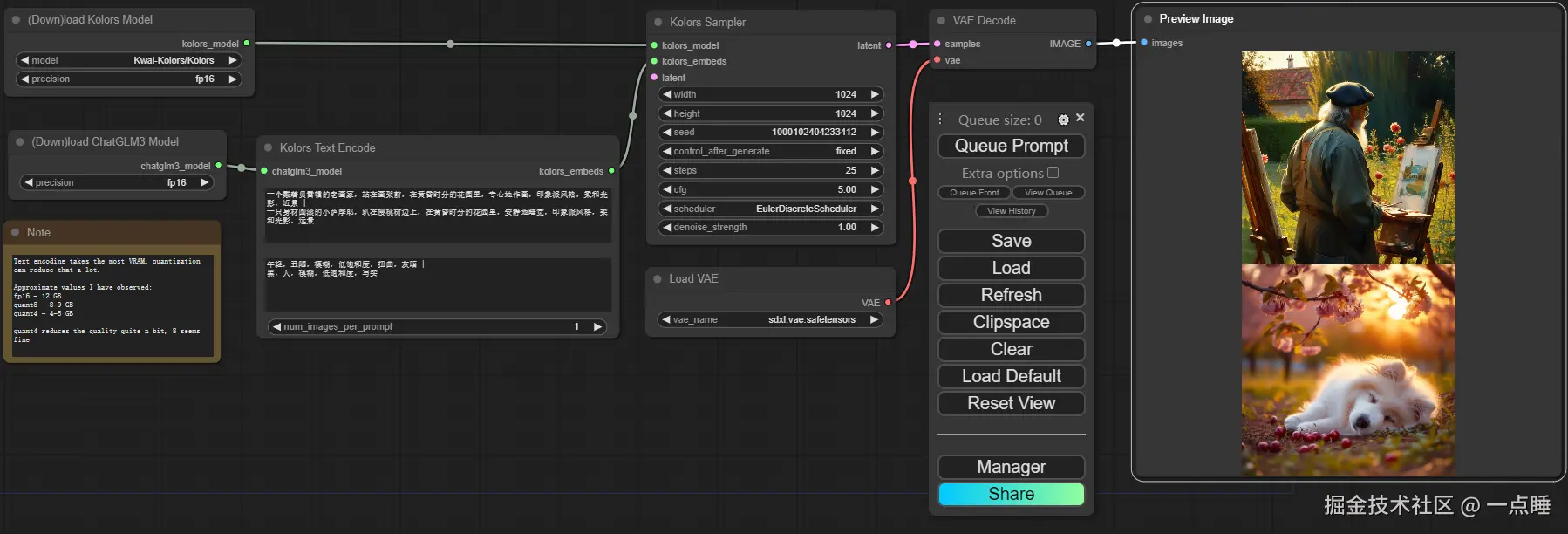This screenshot has width=1568, height=534.
Task: Click kolors_embeds input connector on Kolors Sampler
Action: [x=654, y=61]
